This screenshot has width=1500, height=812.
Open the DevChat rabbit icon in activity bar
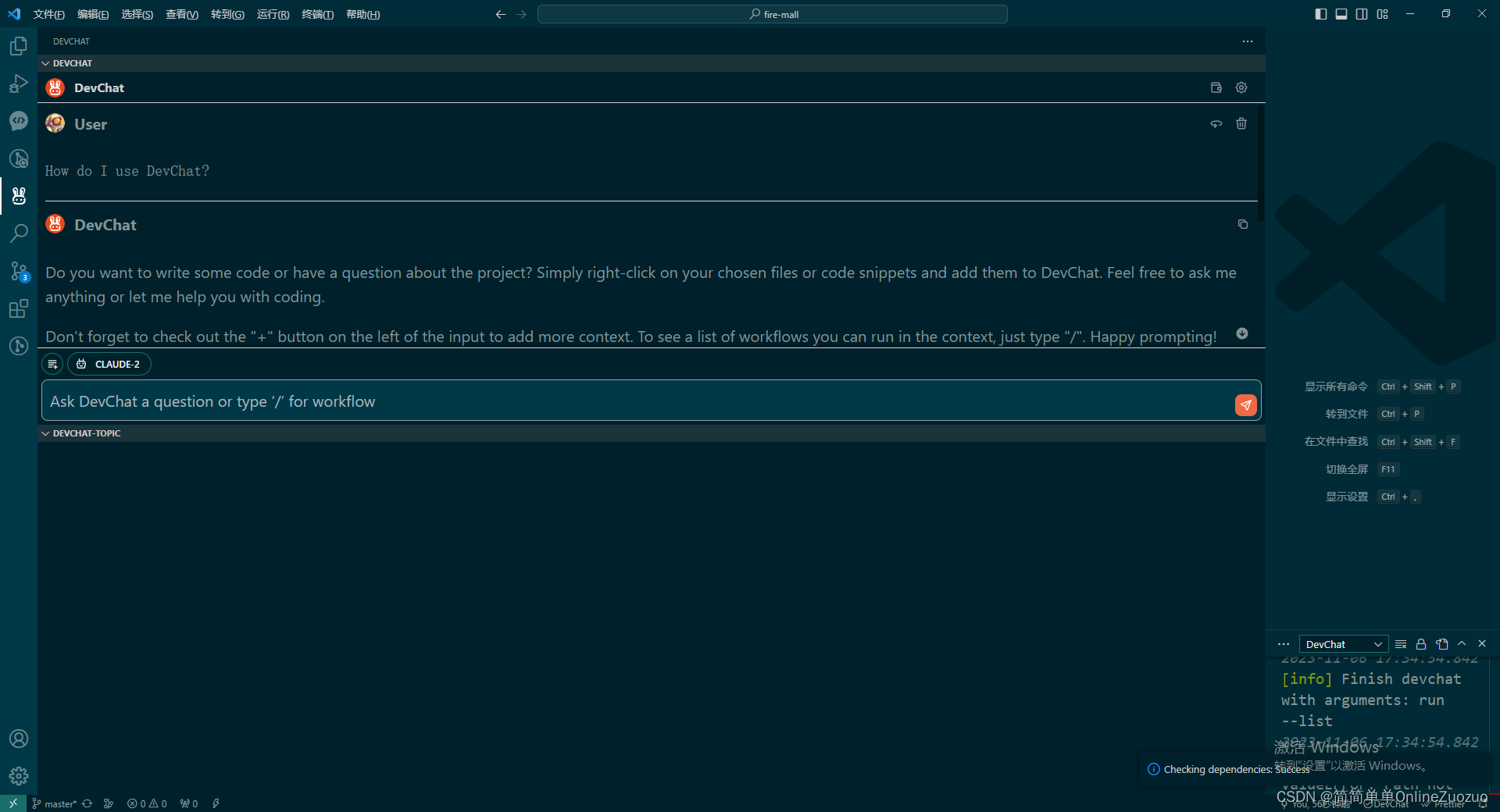click(19, 195)
